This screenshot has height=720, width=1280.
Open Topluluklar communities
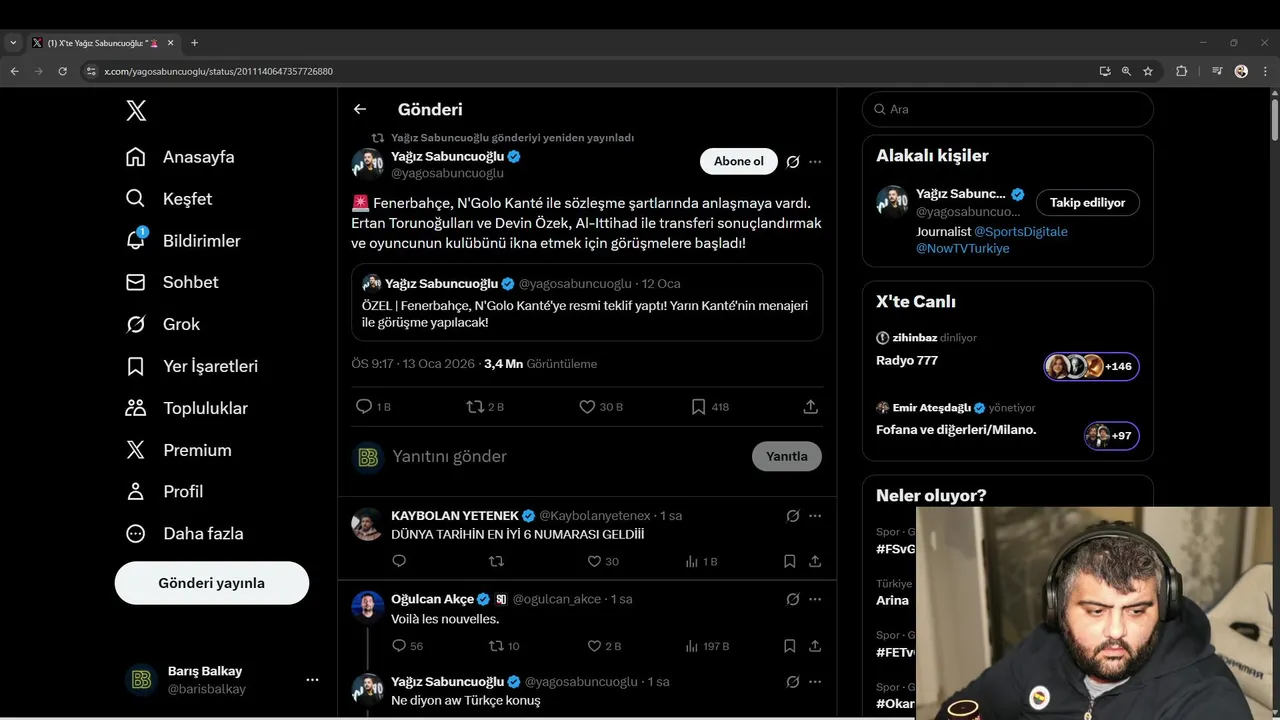187,408
